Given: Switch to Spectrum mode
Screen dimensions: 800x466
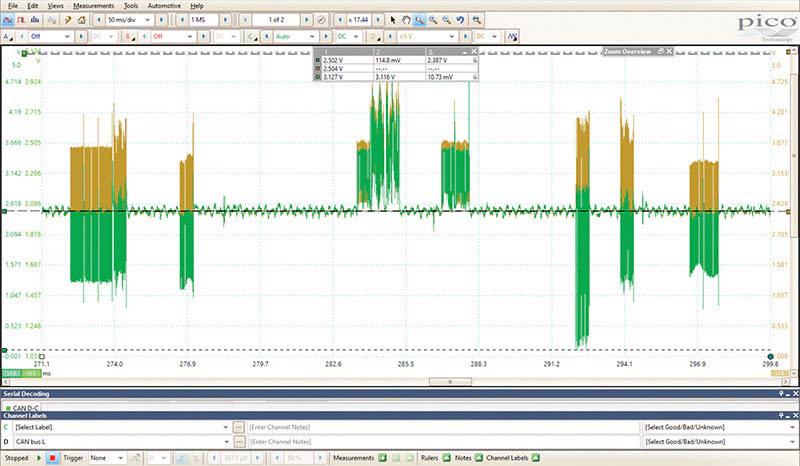Looking at the screenshot, I should [x=35, y=20].
